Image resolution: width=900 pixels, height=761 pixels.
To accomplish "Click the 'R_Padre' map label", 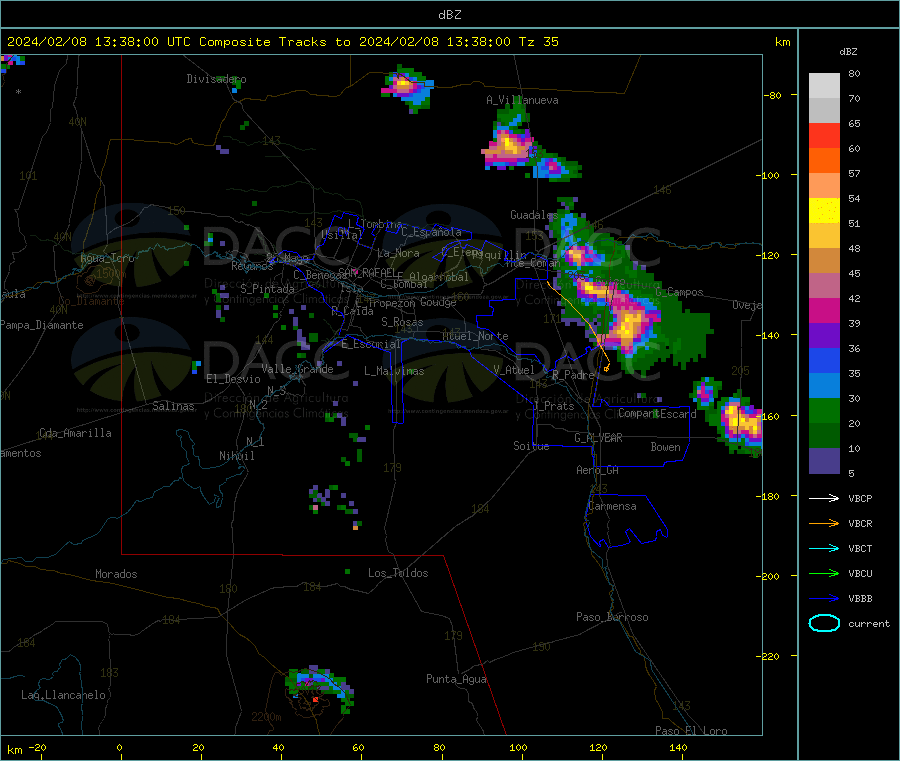I will (x=573, y=375).
